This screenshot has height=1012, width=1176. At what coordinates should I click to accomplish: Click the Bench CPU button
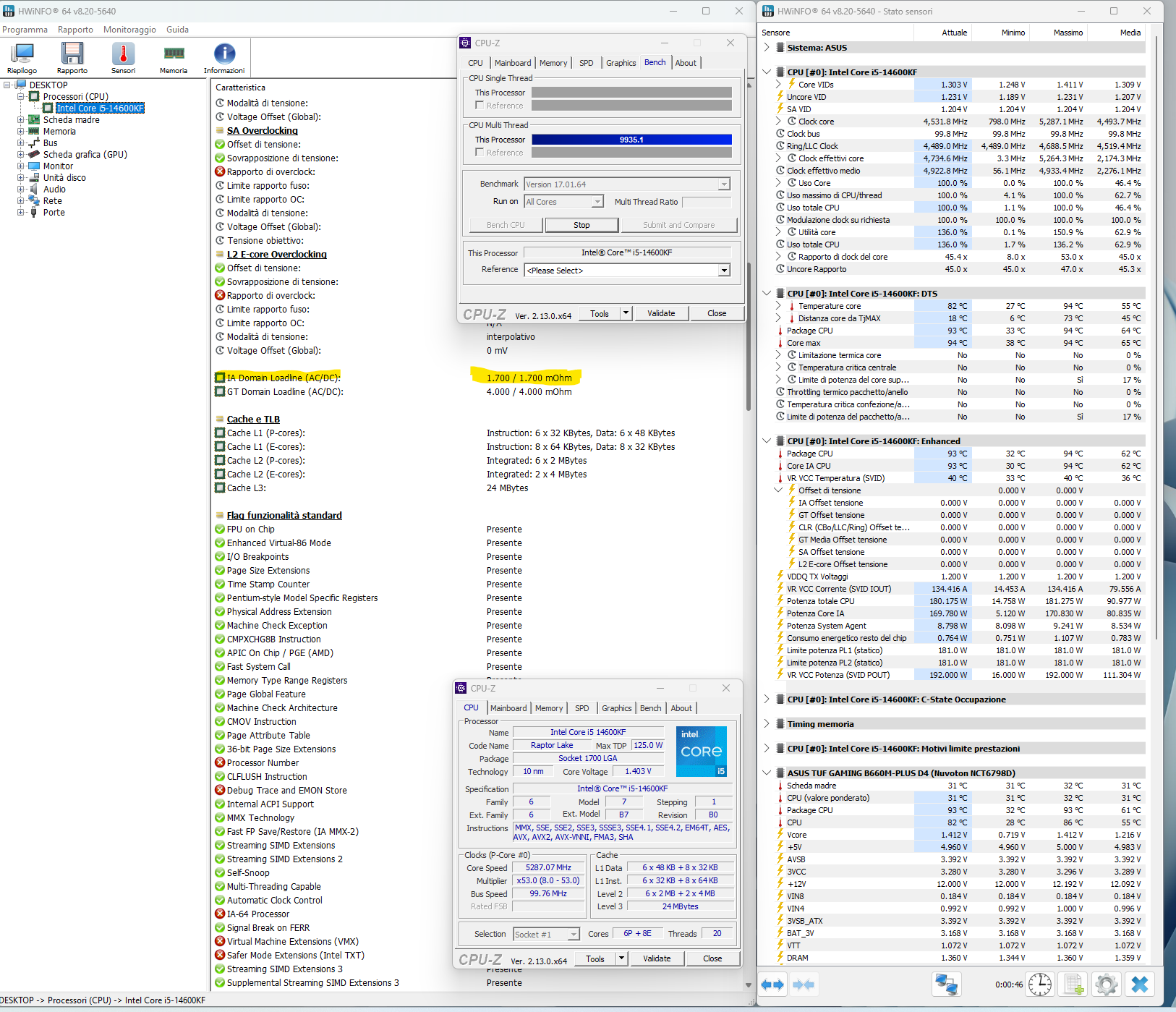506,225
